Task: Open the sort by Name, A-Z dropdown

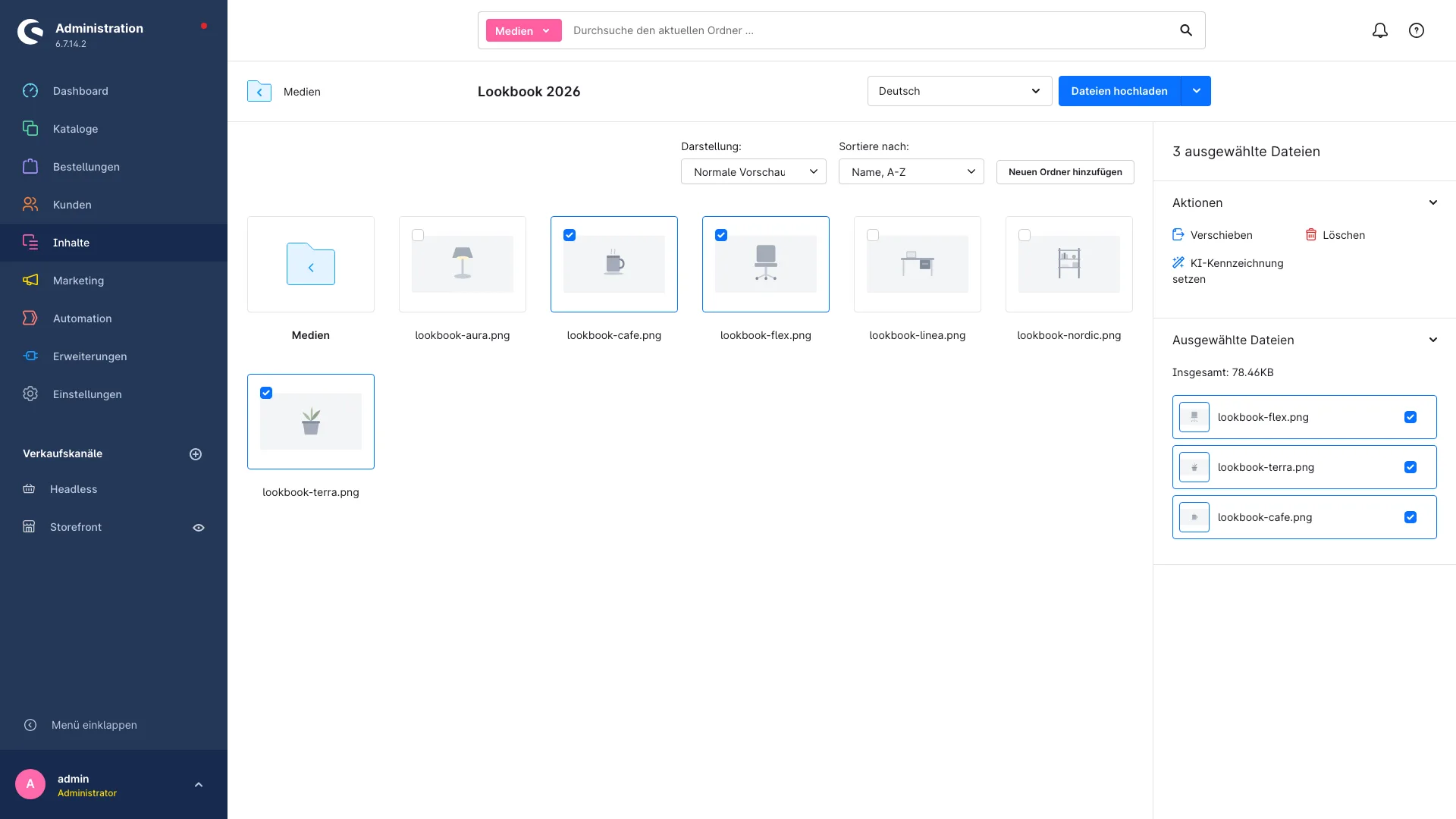Action: coord(912,172)
